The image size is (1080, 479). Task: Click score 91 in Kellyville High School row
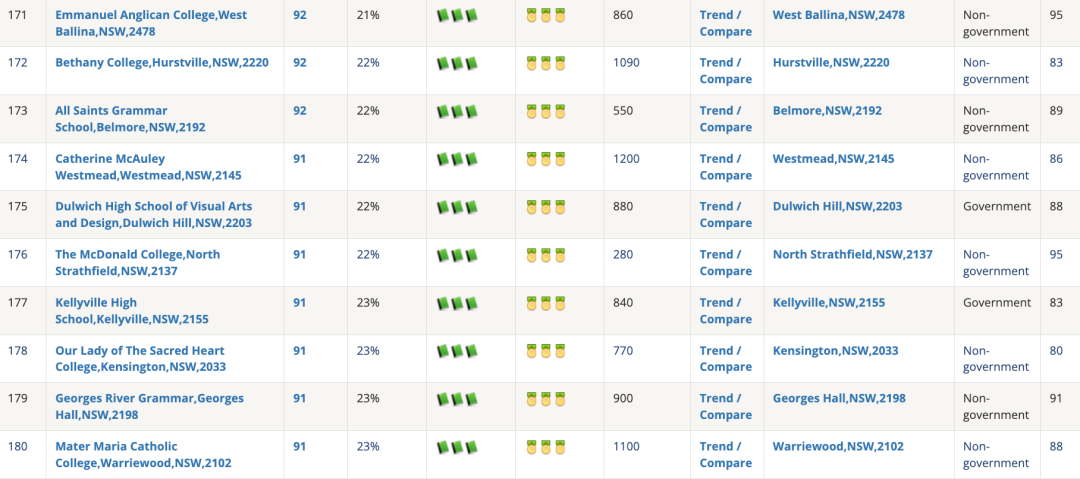click(x=300, y=303)
